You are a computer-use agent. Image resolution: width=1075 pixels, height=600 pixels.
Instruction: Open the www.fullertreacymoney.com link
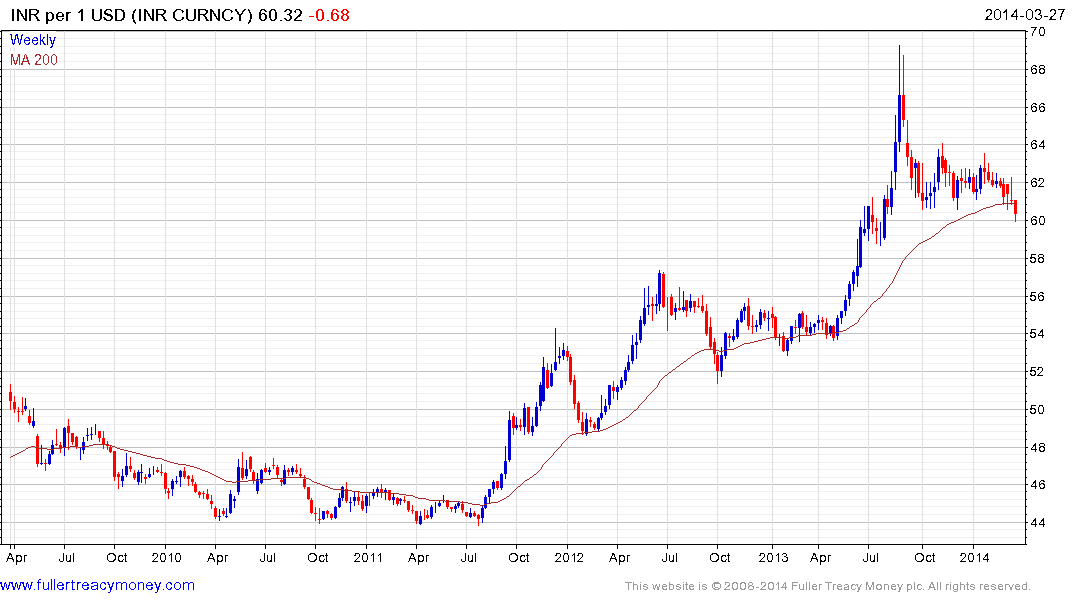click(97, 585)
